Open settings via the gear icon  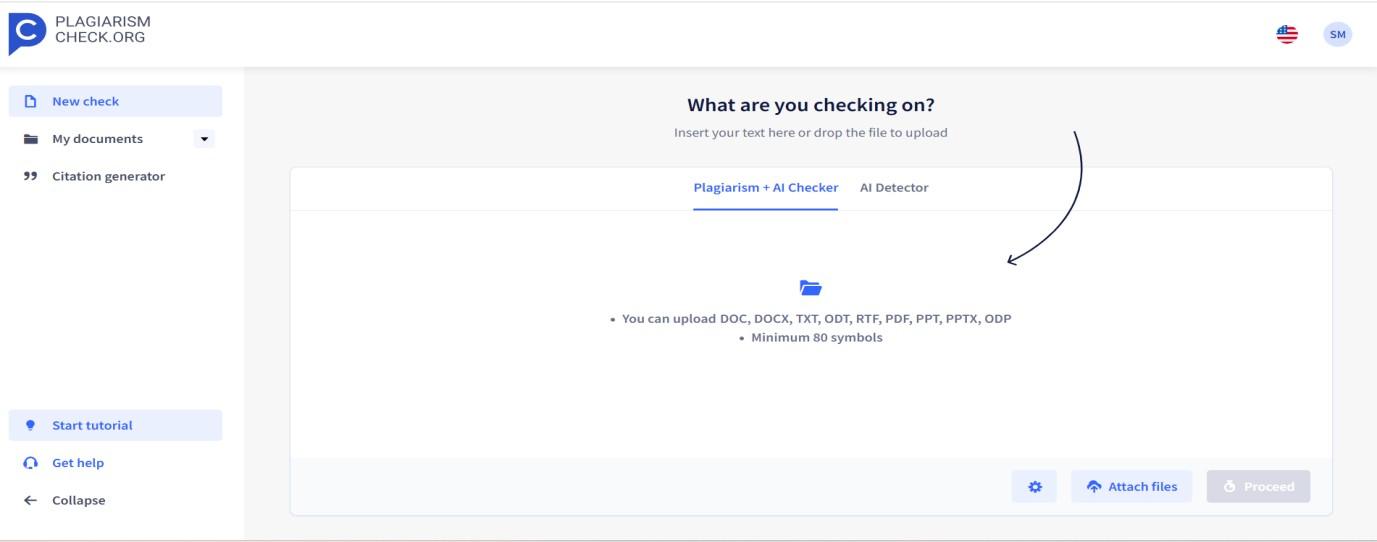pos(1035,487)
